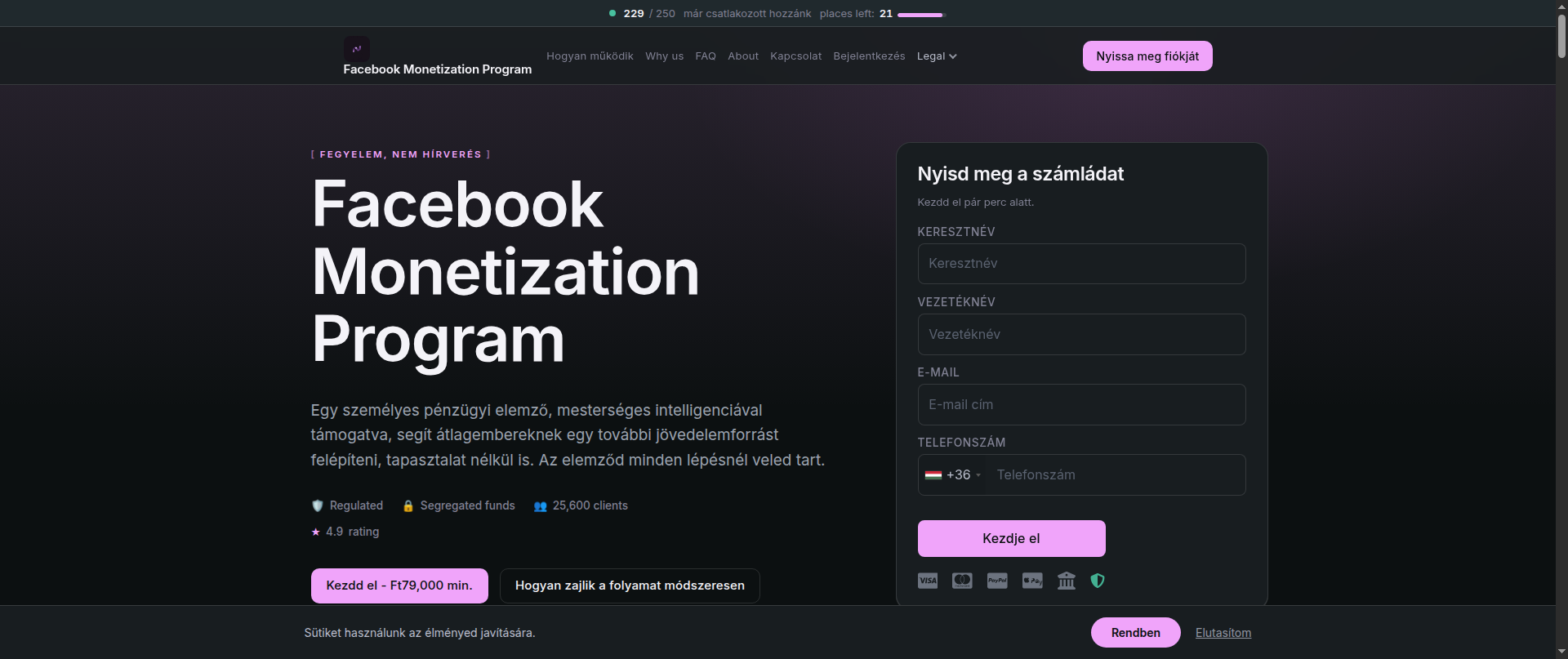
Task: Open the FAQ nav item
Action: (x=706, y=56)
